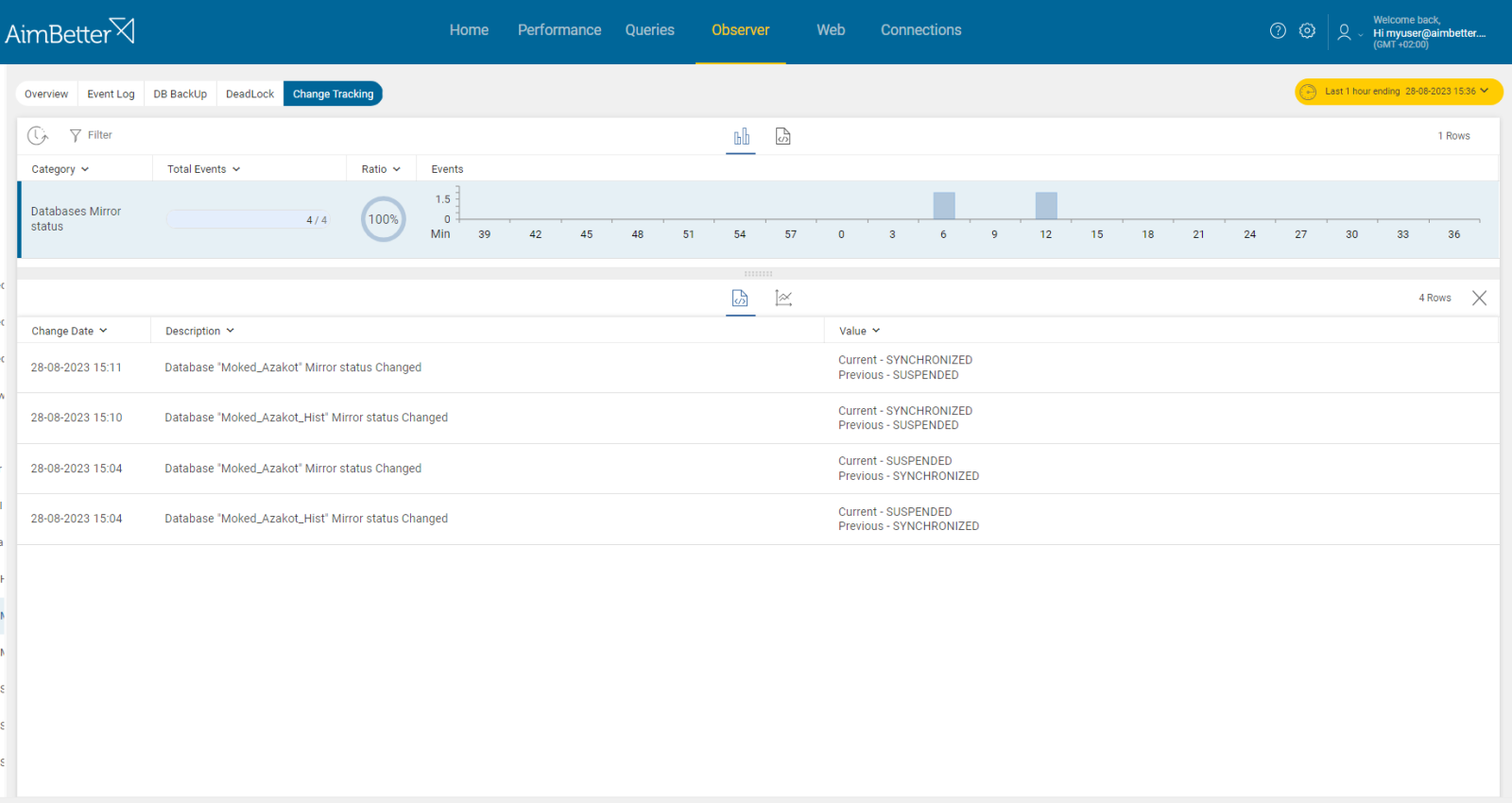Screen dimensions: 1512x803
Task: Click the Filter funnel icon
Action: (76, 136)
